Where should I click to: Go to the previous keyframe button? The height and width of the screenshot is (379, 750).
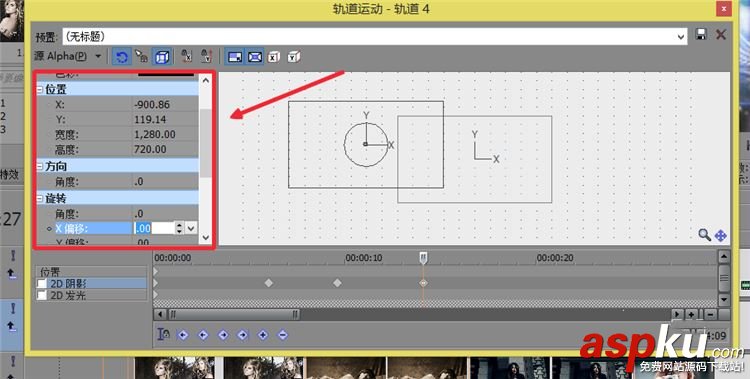(x=203, y=335)
